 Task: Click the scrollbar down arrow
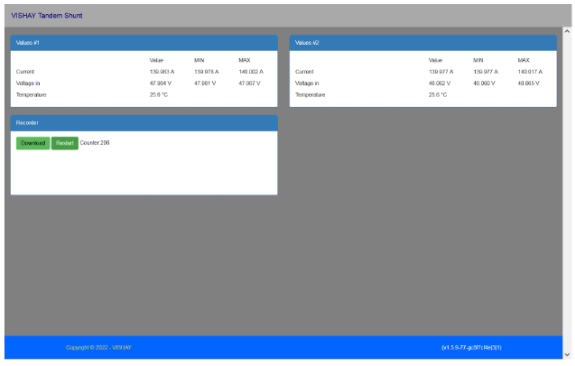click(x=567, y=354)
